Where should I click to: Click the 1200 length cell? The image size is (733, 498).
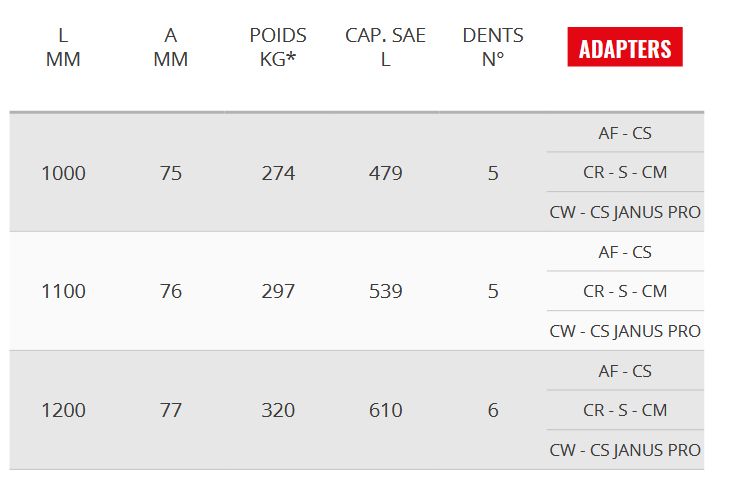[x=63, y=410]
